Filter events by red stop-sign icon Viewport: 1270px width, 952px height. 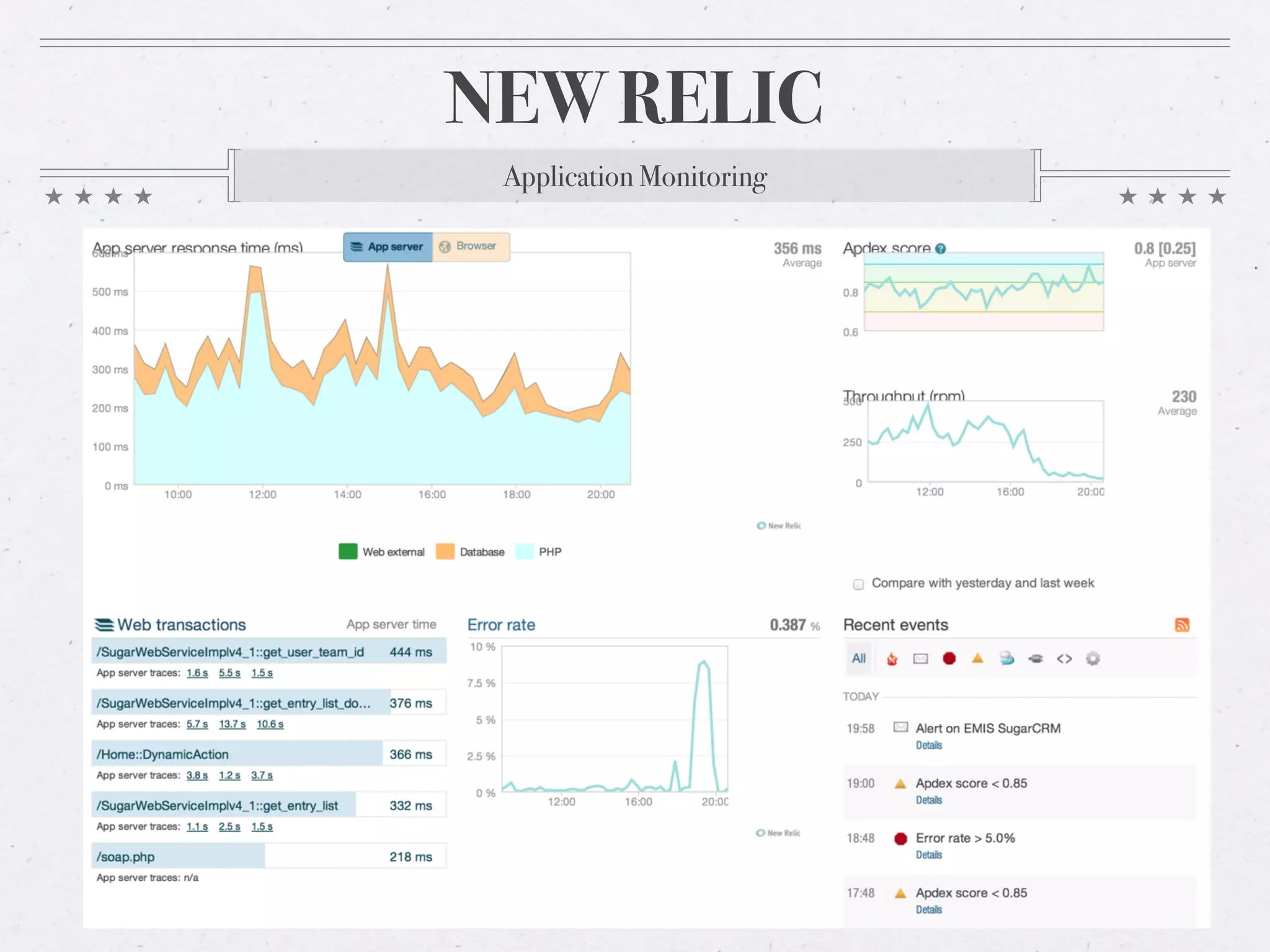pos(949,659)
